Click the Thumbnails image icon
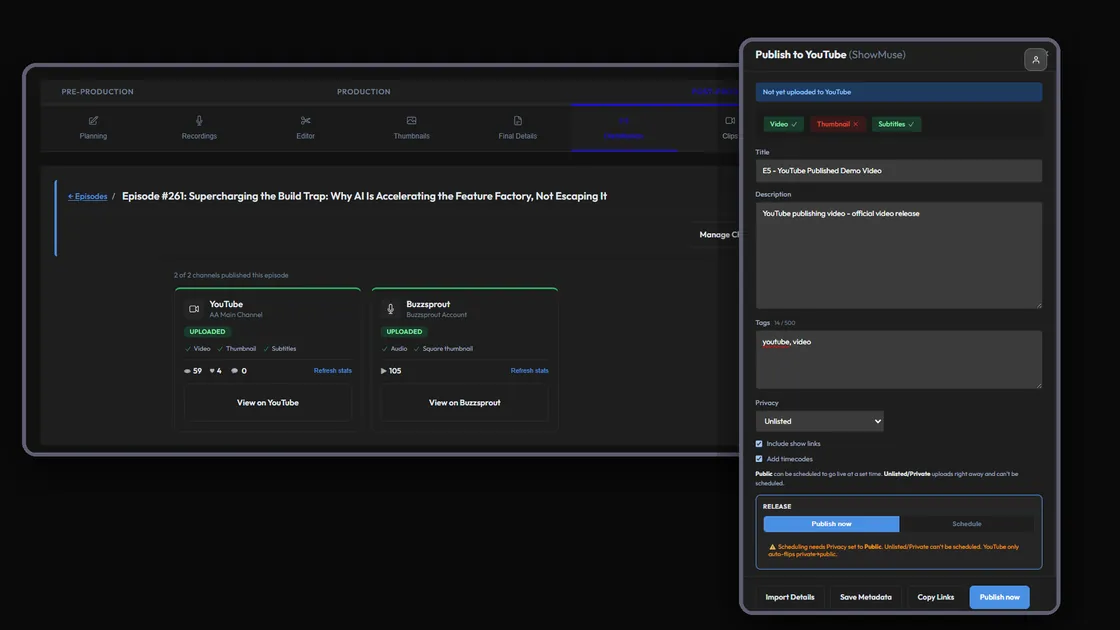 (411, 121)
